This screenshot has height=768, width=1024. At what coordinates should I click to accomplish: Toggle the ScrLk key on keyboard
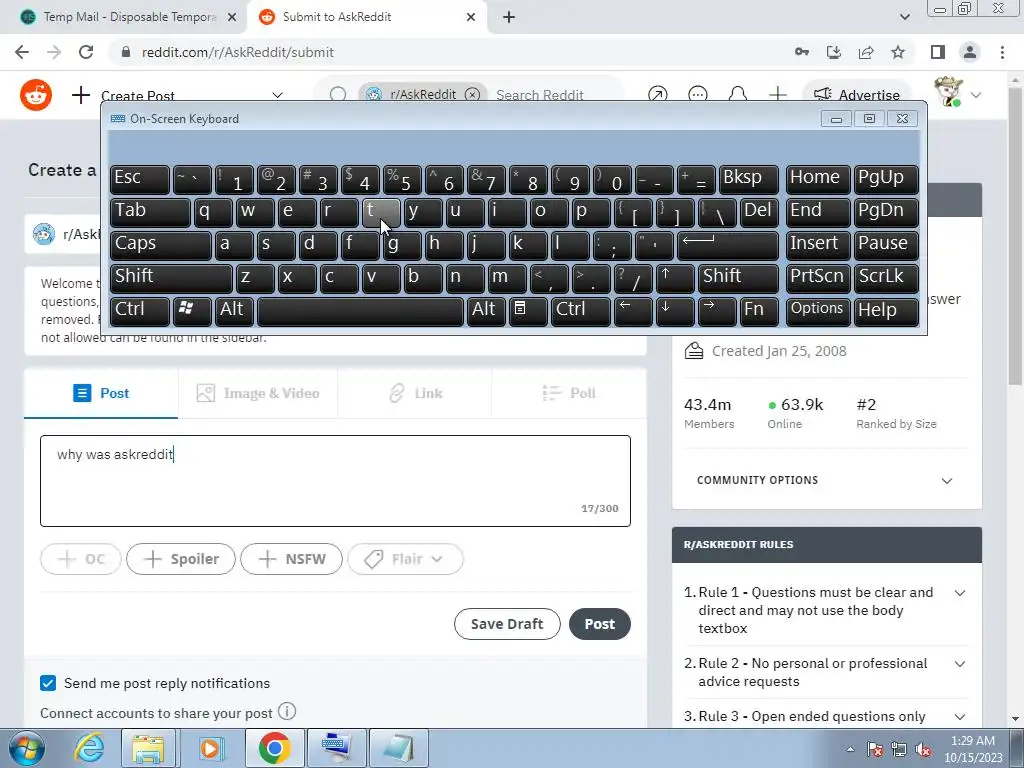[886, 279]
